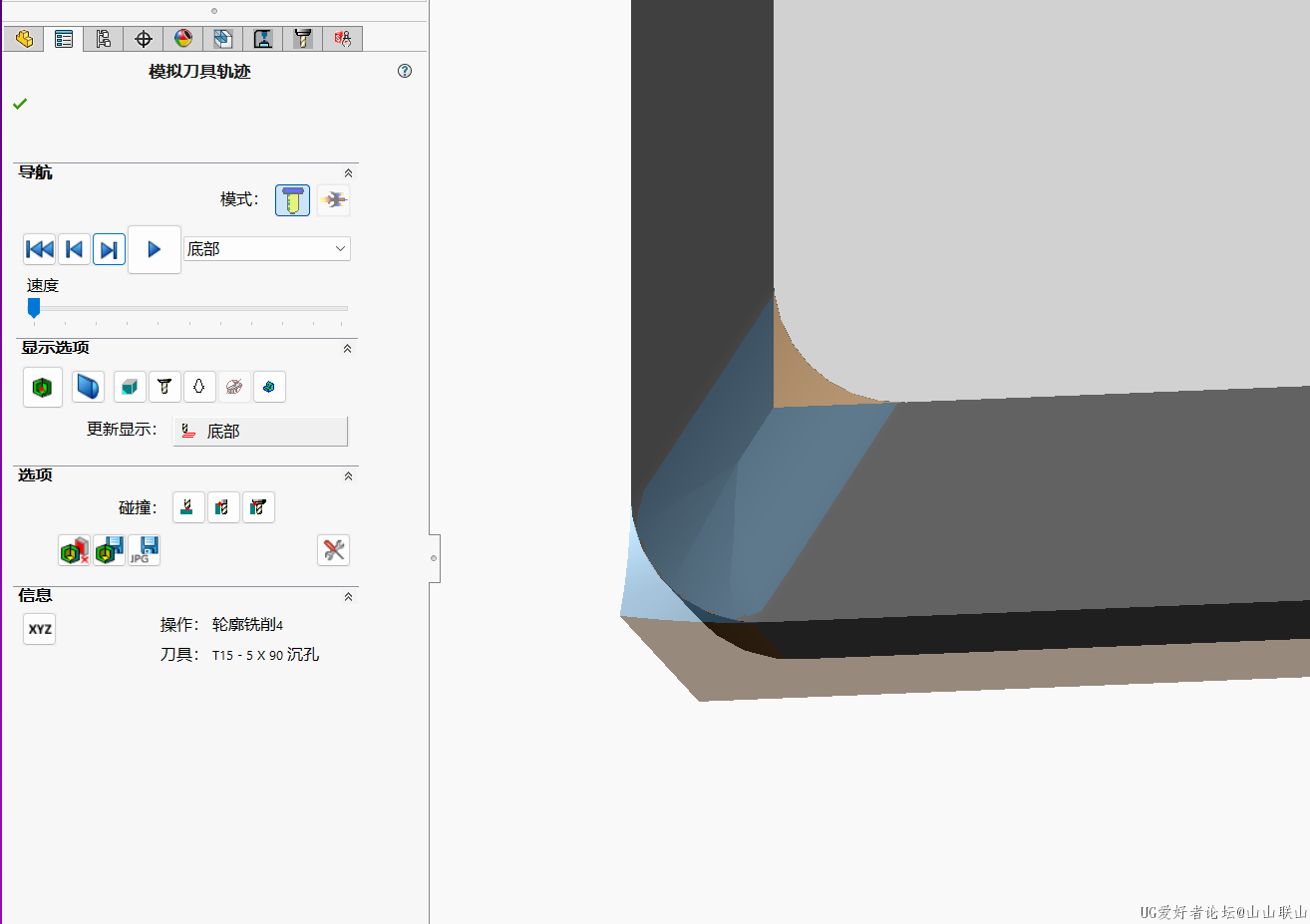
Task: Toggle XYZ coordinate display
Action: pos(40,629)
